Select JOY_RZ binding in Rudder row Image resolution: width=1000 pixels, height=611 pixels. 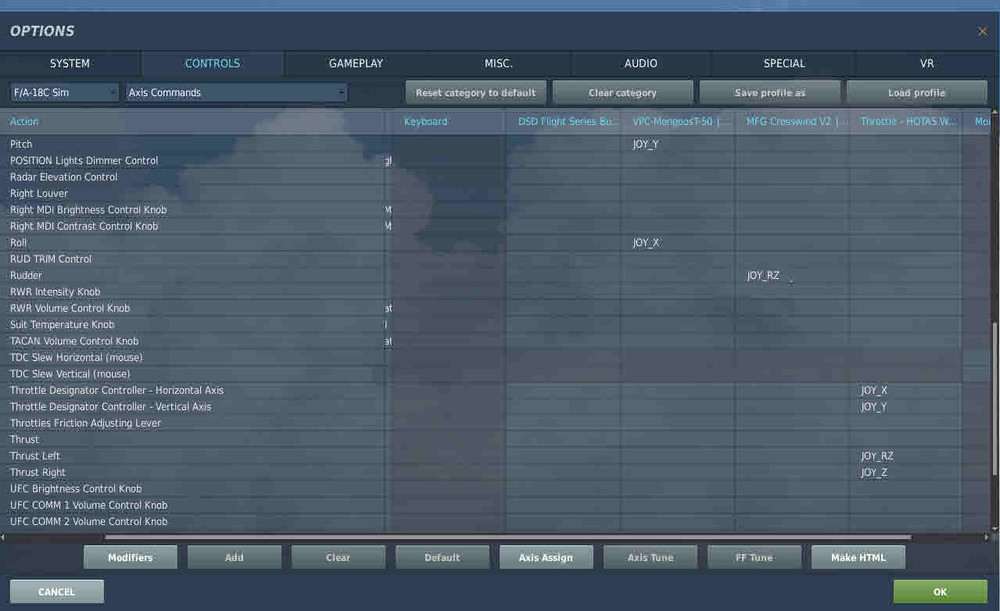(763, 276)
